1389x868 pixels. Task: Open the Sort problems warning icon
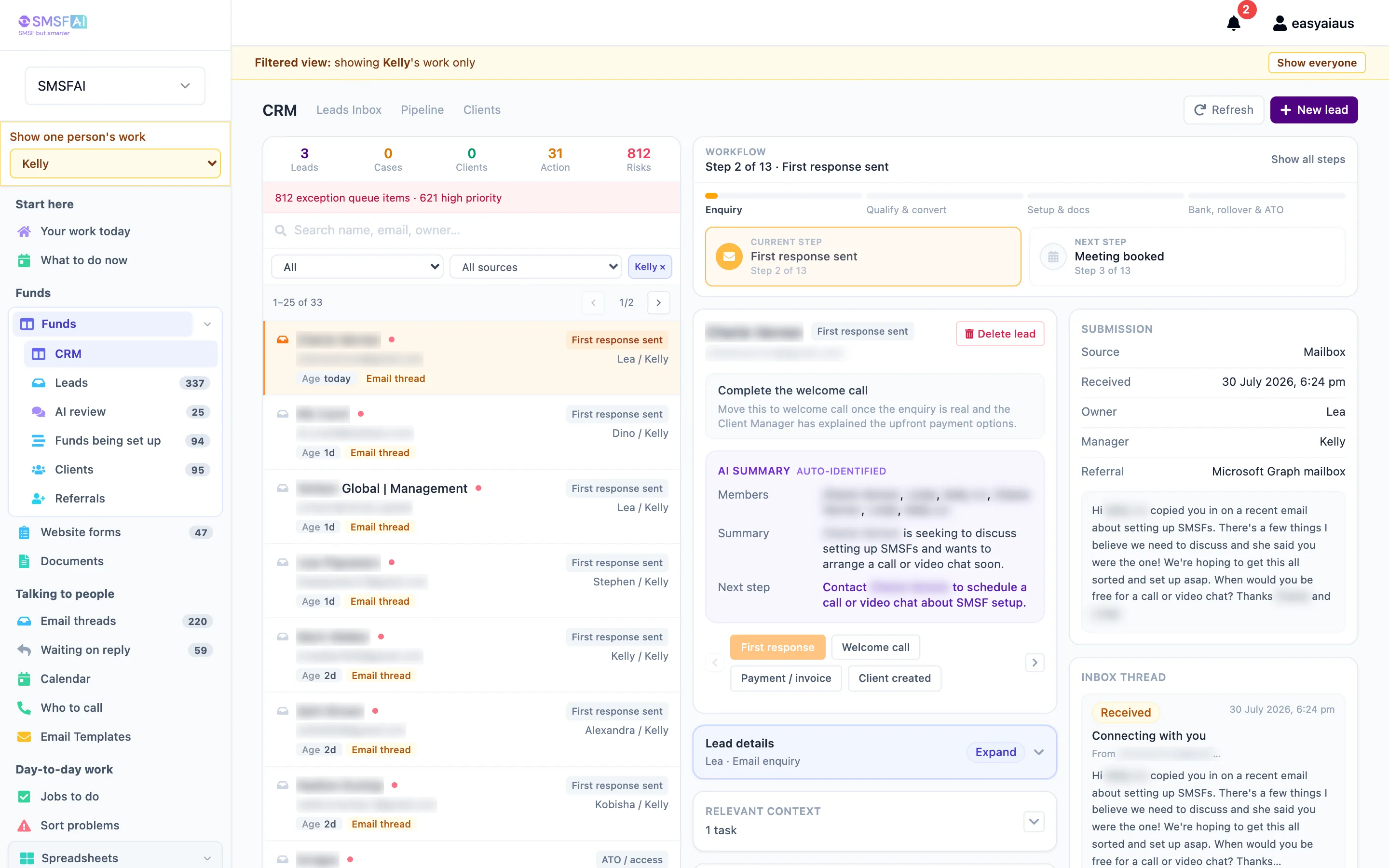pos(24,826)
